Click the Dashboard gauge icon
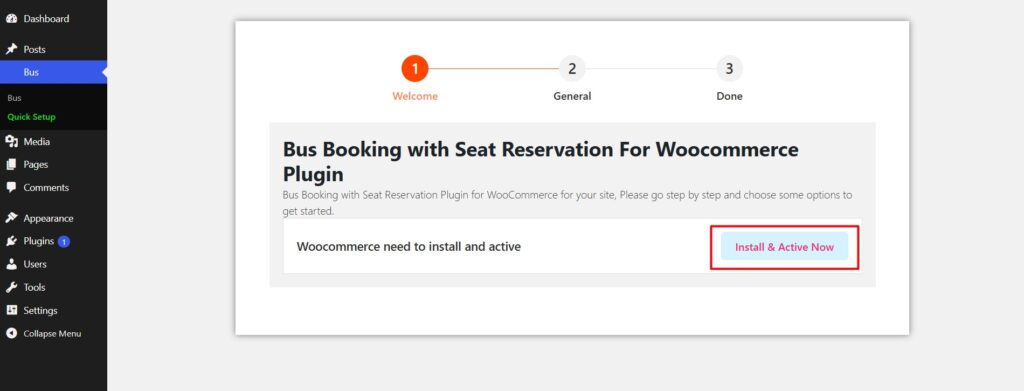This screenshot has height=391, width=1024. pyautogui.click(x=11, y=19)
